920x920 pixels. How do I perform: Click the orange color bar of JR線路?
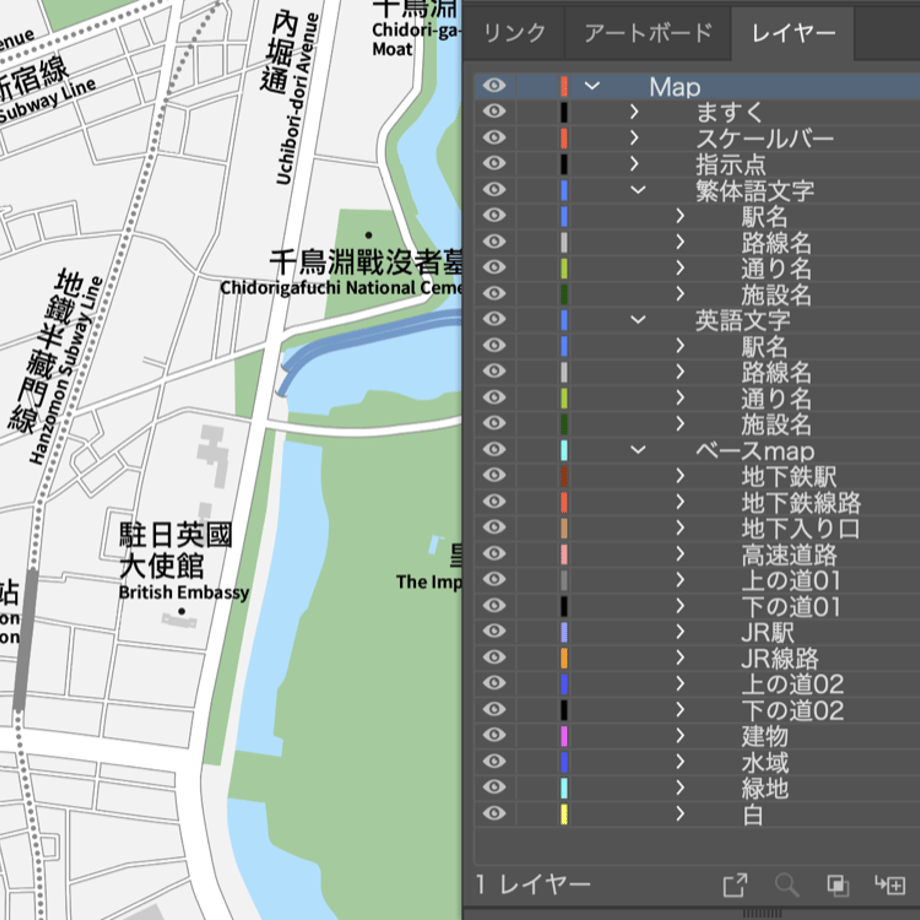pos(564,658)
